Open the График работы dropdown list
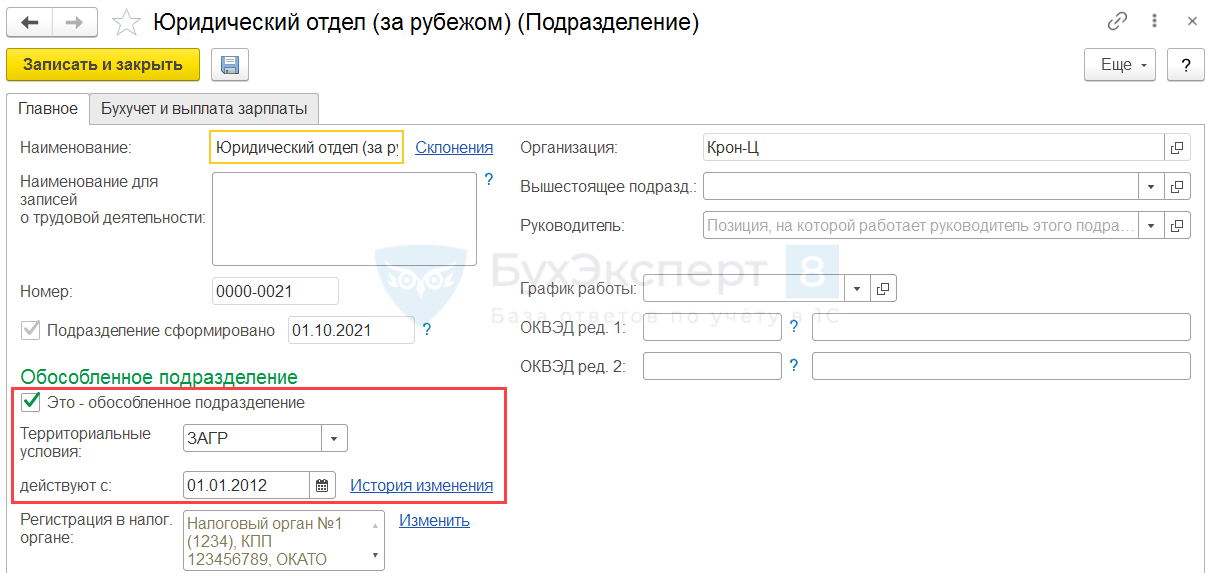1214x573 pixels. pyautogui.click(x=857, y=289)
